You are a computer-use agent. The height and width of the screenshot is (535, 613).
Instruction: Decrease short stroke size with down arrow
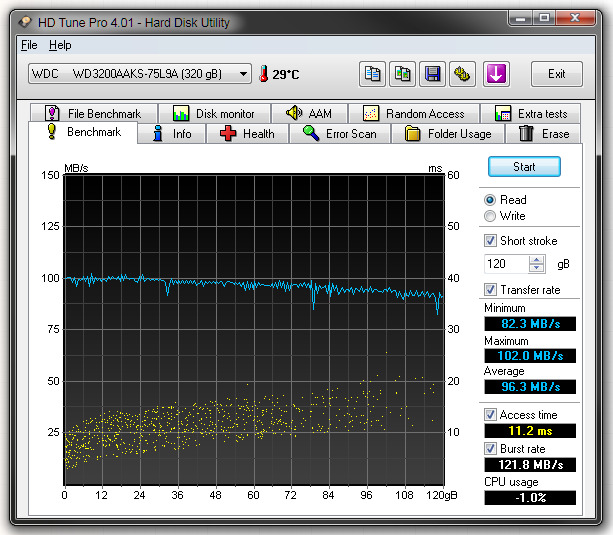537,269
